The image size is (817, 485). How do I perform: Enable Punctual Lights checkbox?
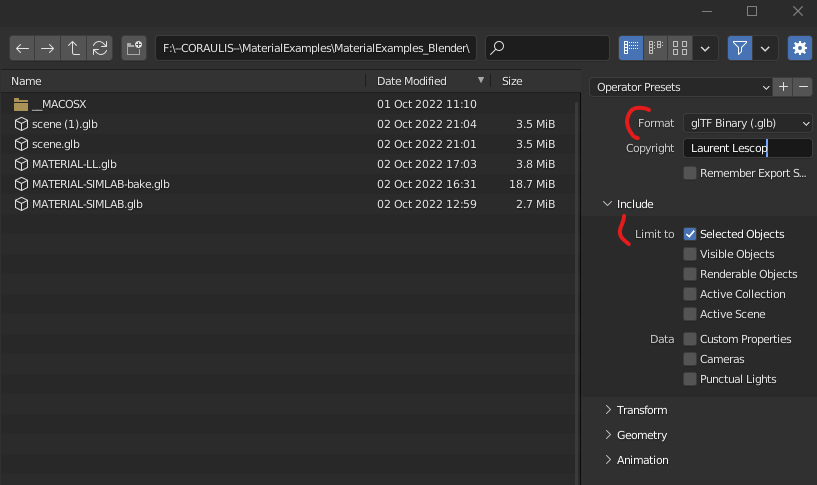690,379
